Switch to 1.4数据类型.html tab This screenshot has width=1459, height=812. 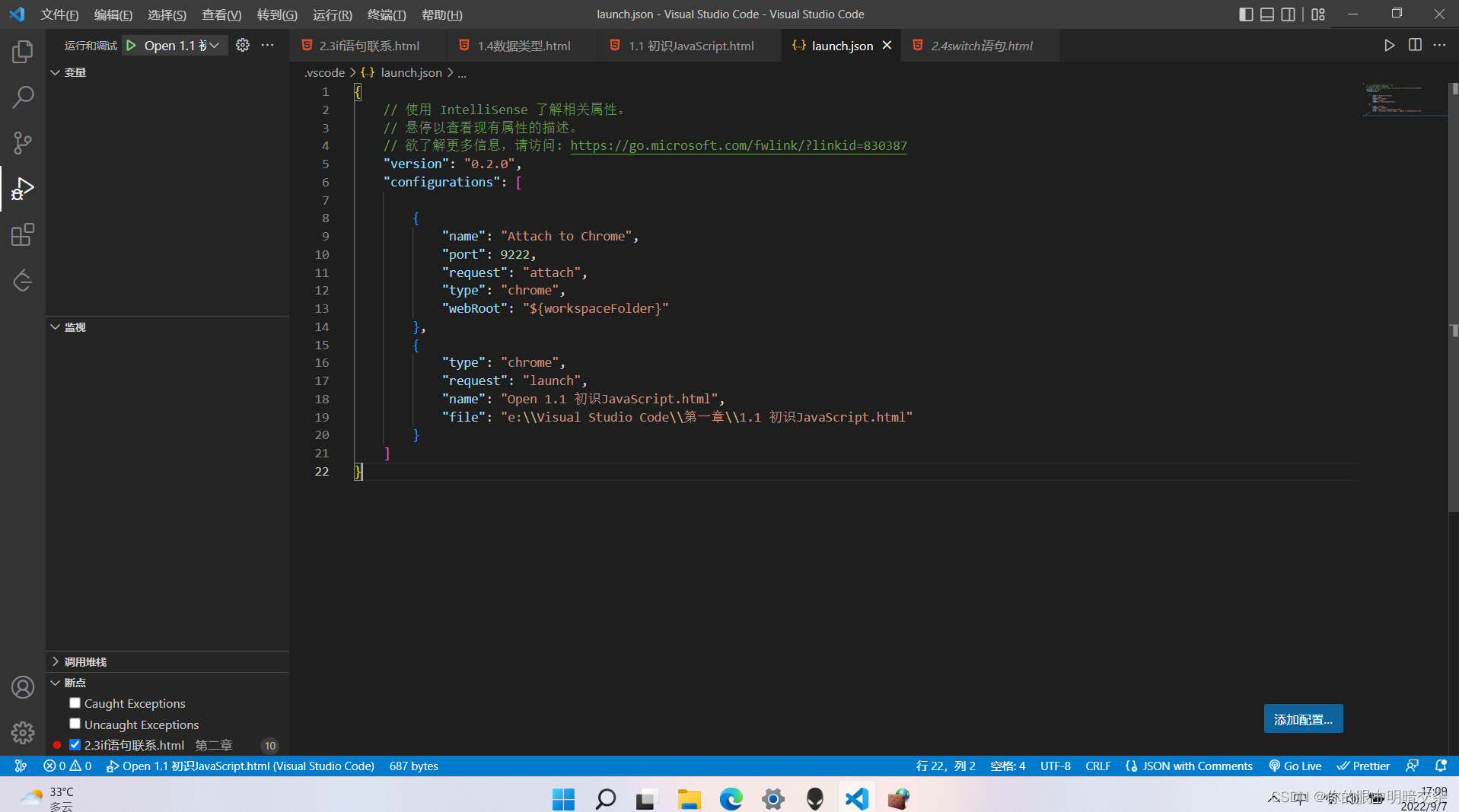tap(523, 46)
